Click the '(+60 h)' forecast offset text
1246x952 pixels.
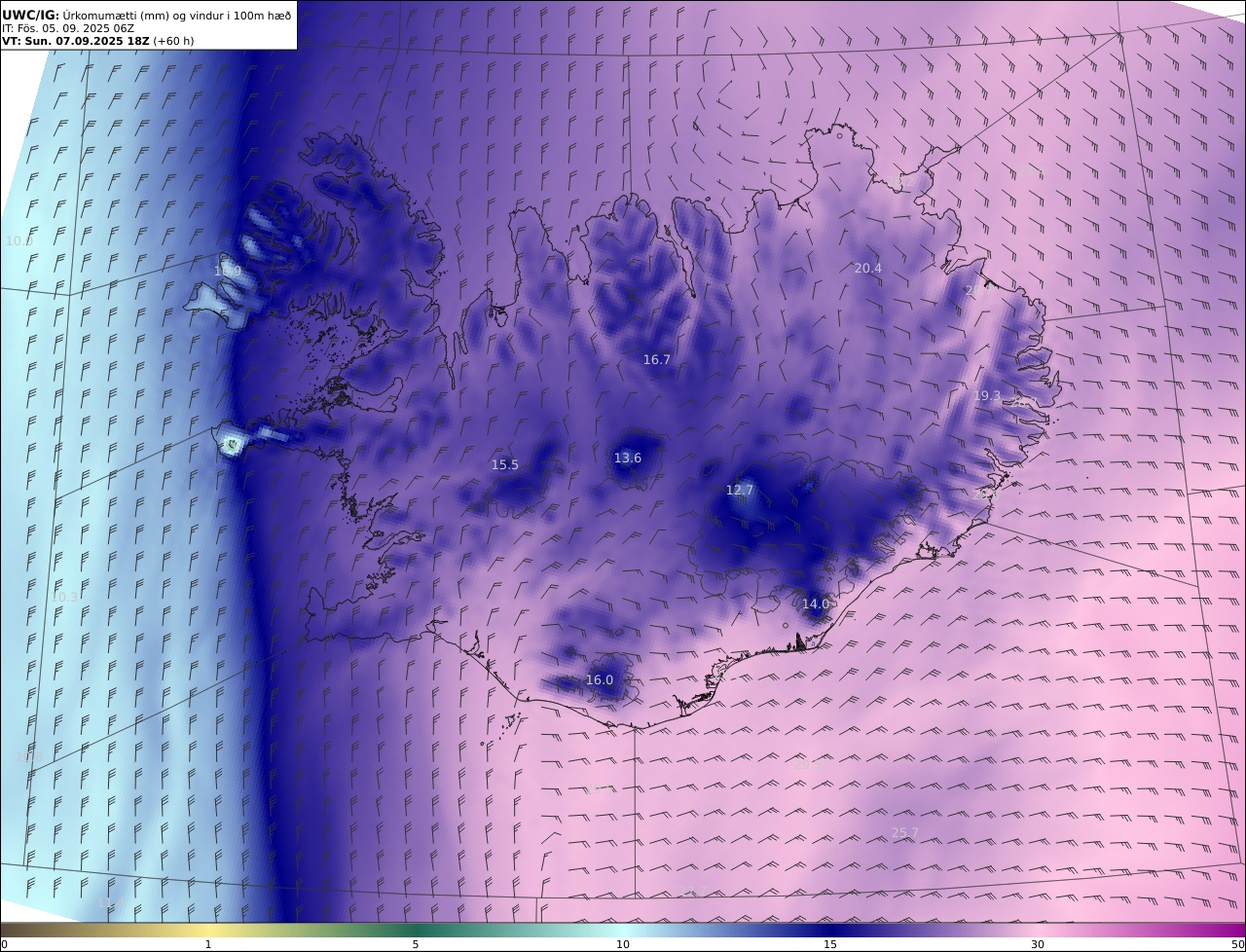pos(173,42)
